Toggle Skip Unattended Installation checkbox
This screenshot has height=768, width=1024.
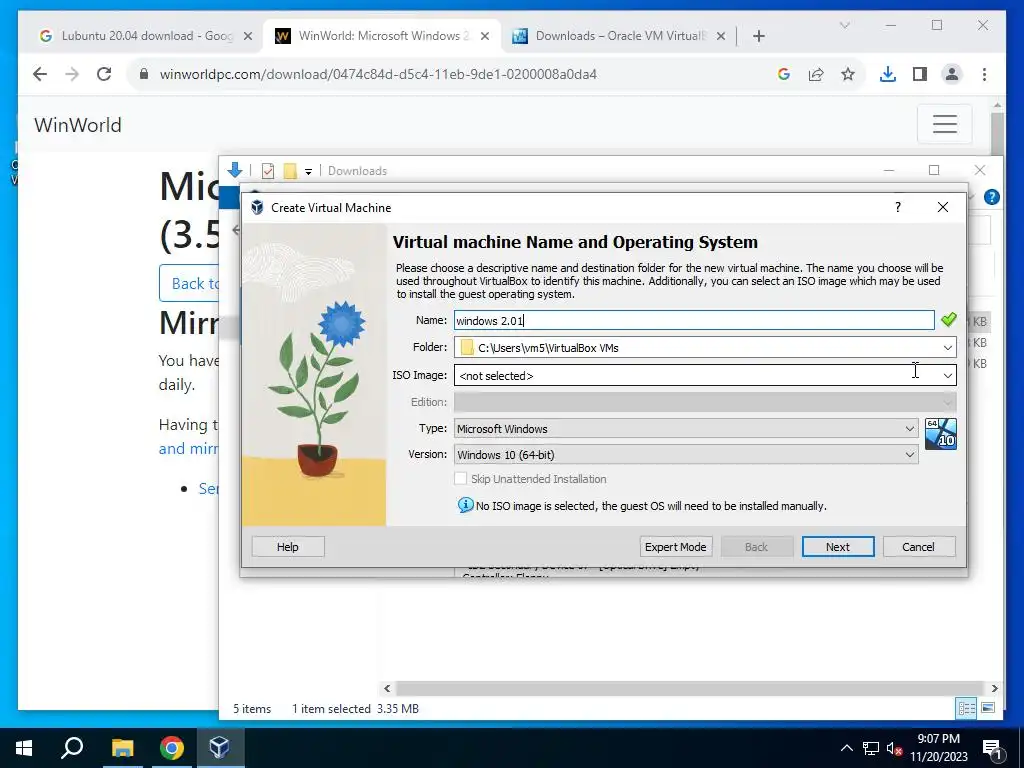(x=461, y=479)
